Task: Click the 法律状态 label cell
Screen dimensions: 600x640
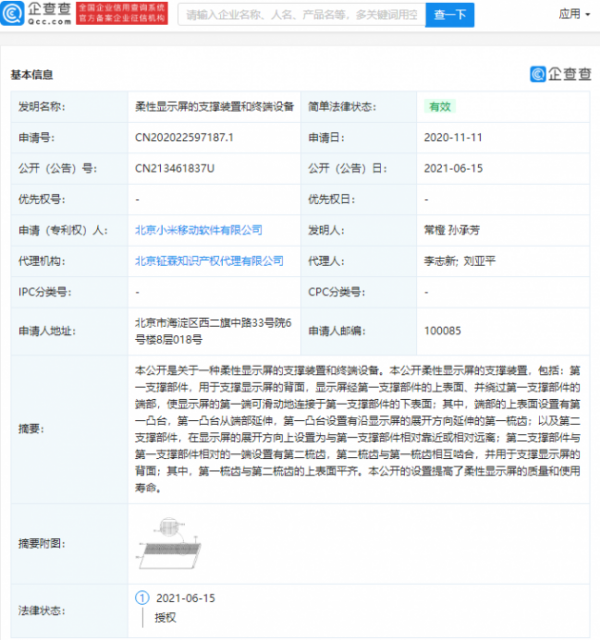Action: click(69, 611)
